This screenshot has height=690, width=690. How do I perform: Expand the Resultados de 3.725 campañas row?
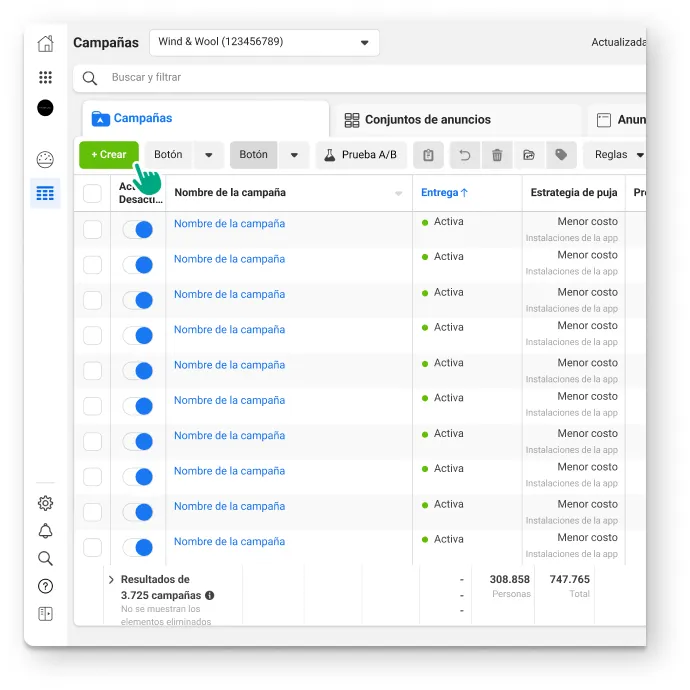(x=111, y=580)
